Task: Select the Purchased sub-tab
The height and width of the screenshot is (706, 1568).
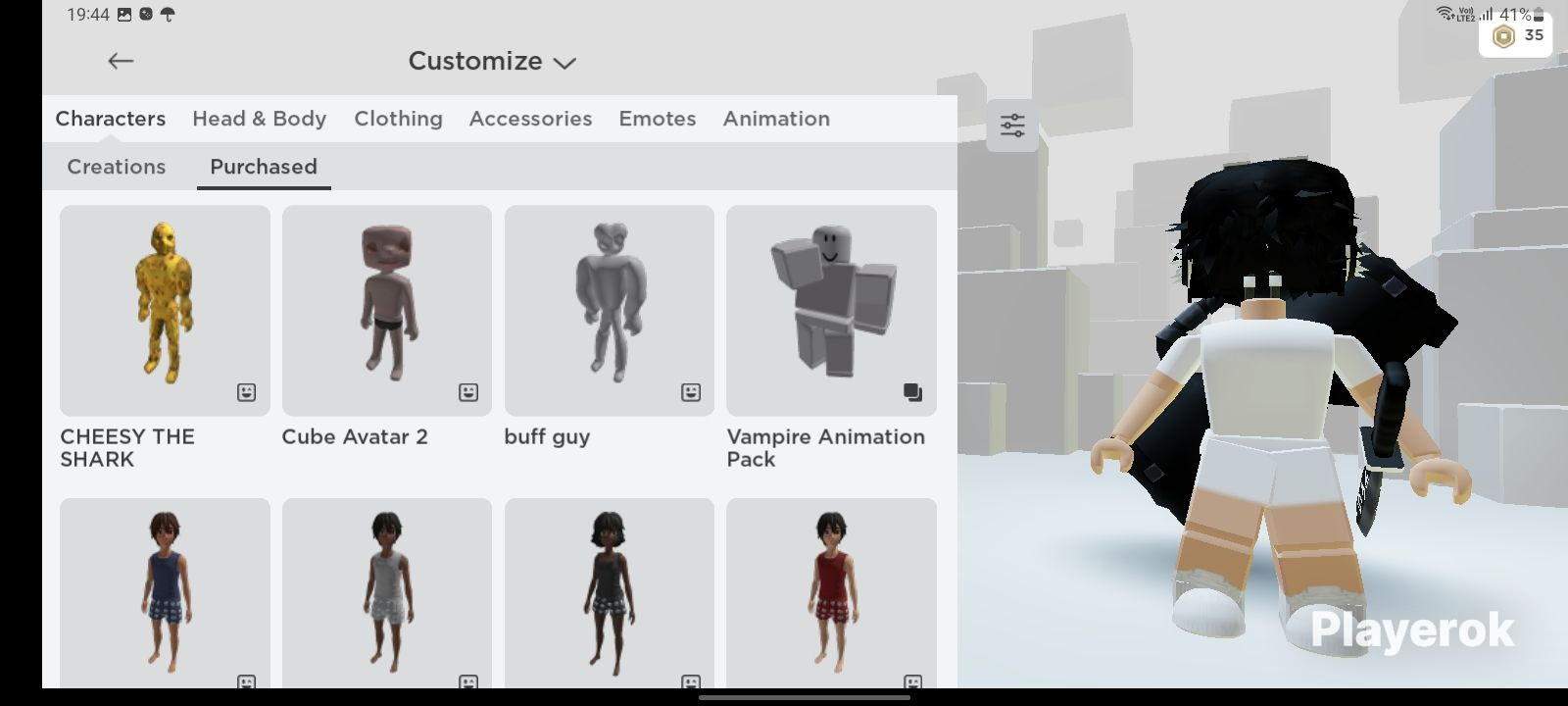Action: 264,167
